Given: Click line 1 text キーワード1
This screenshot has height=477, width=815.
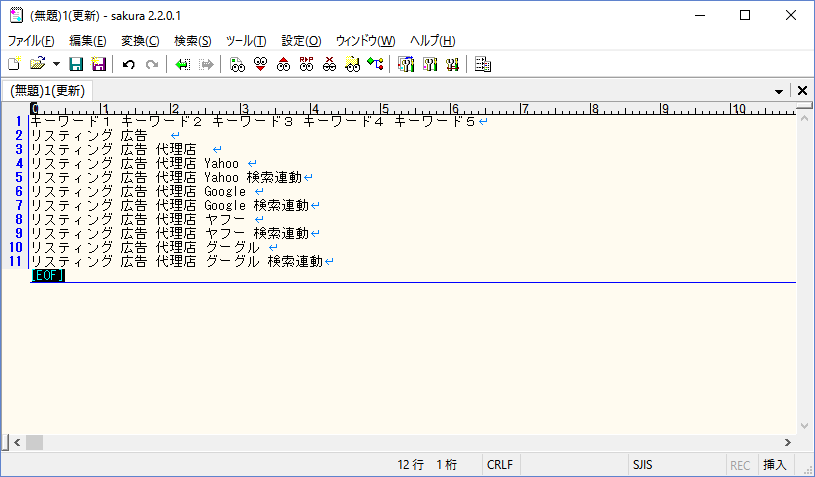Looking at the screenshot, I should [72, 122].
